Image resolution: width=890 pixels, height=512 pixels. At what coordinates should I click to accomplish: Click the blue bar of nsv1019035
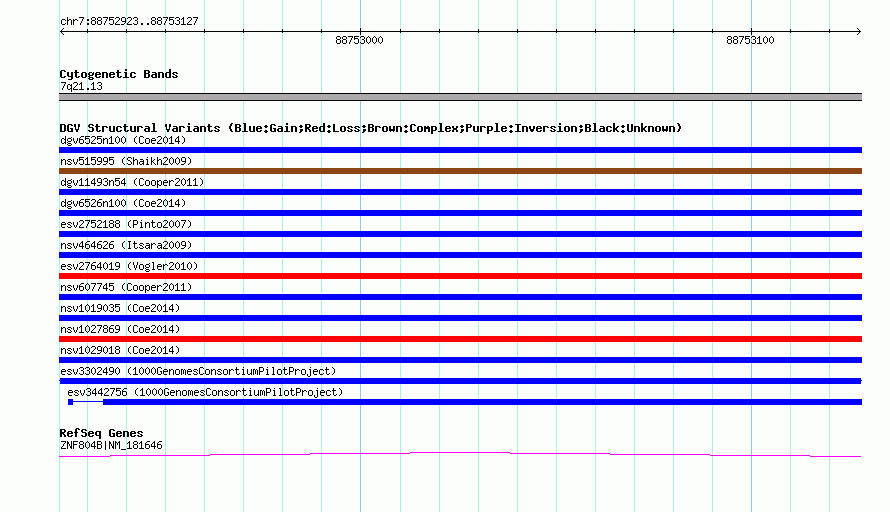(x=460, y=318)
